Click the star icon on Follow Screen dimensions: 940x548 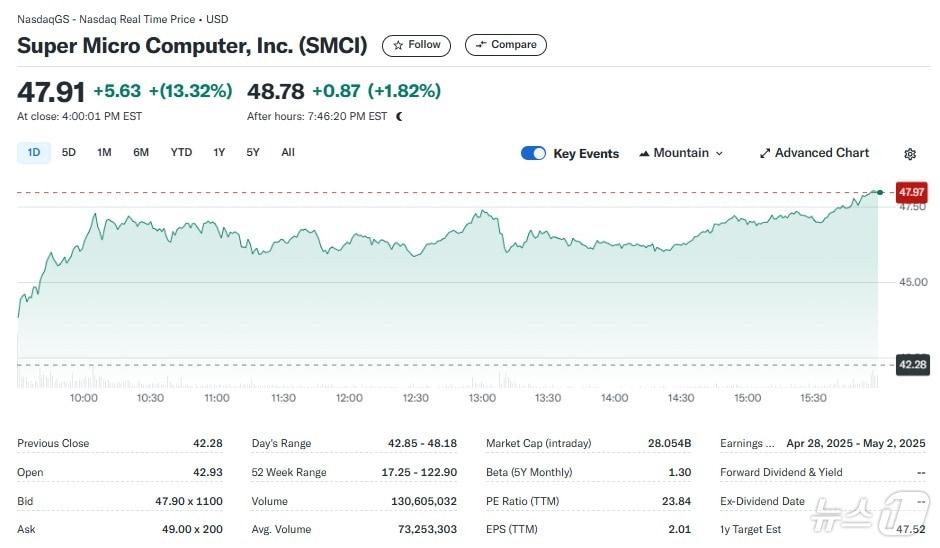tap(398, 45)
